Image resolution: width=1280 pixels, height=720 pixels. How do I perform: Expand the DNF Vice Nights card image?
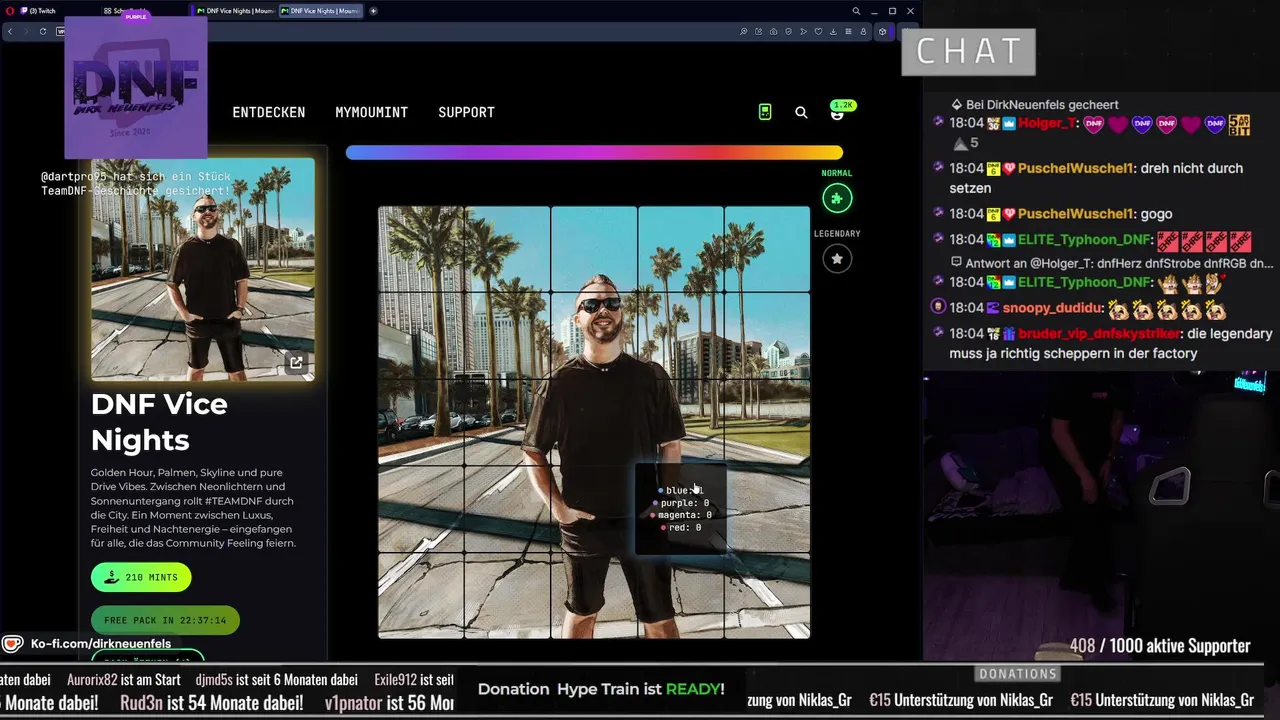(296, 363)
